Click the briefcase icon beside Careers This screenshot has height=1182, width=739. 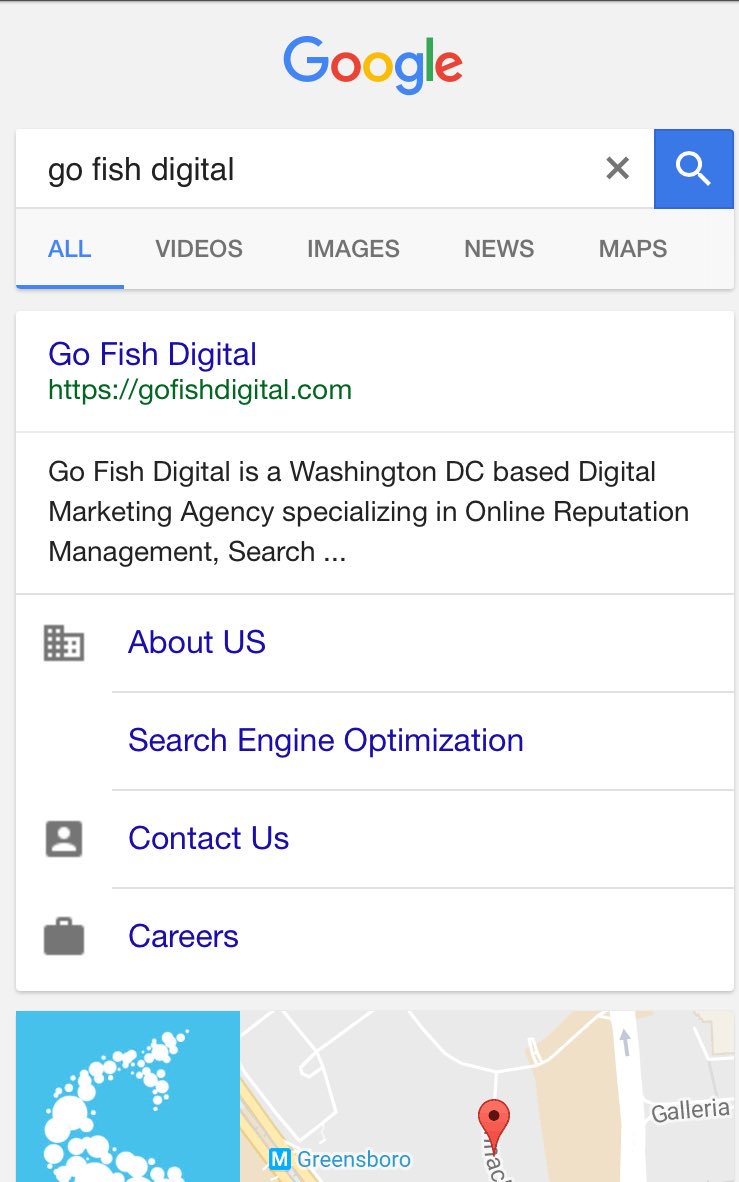click(x=64, y=937)
